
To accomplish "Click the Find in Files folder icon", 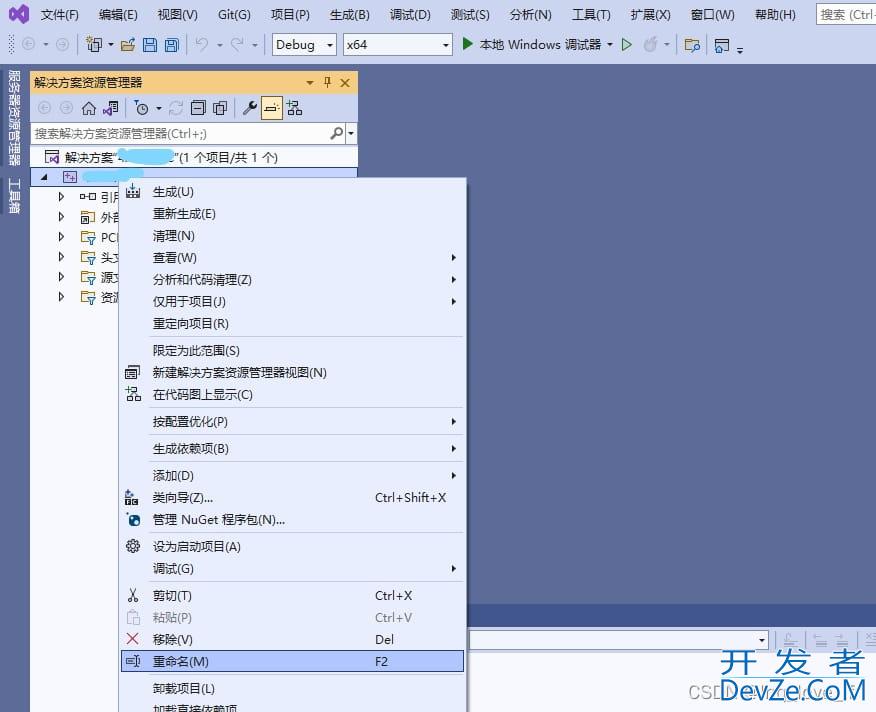I will click(692, 45).
